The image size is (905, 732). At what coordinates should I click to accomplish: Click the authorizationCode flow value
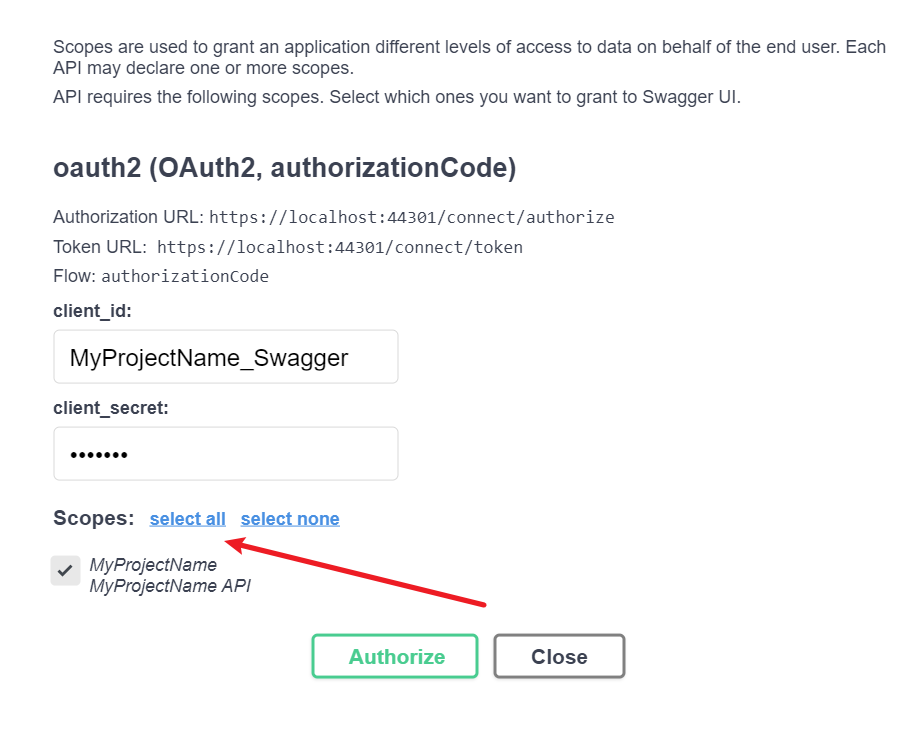click(184, 276)
